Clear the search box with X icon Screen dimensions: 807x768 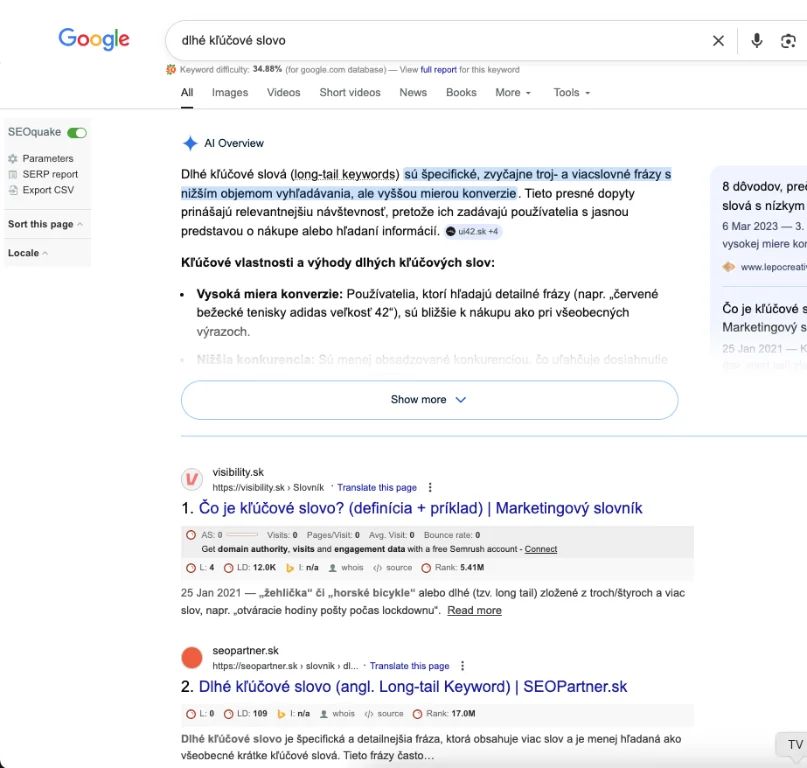(x=718, y=41)
